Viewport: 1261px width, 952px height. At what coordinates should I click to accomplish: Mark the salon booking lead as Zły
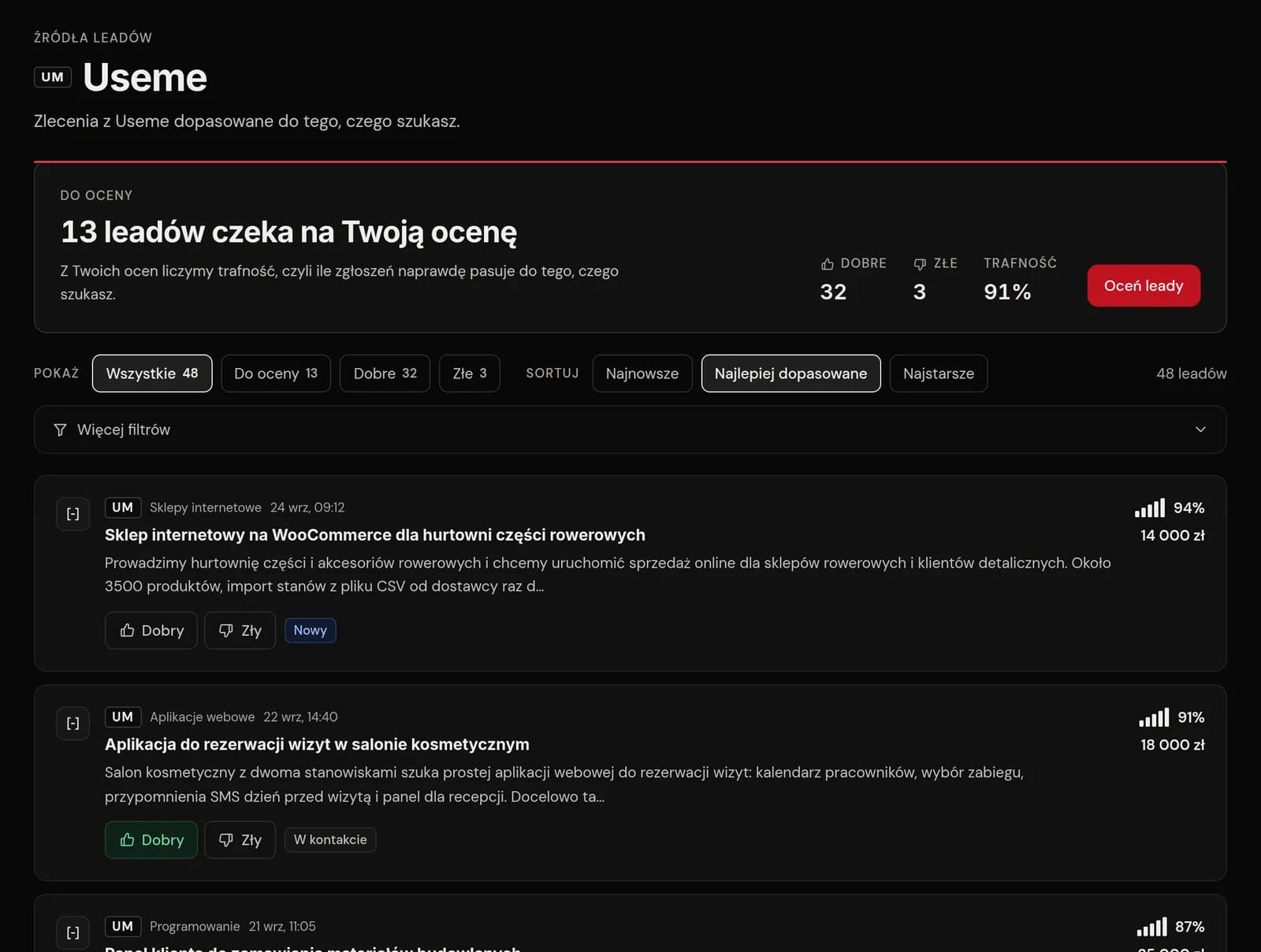click(x=240, y=840)
